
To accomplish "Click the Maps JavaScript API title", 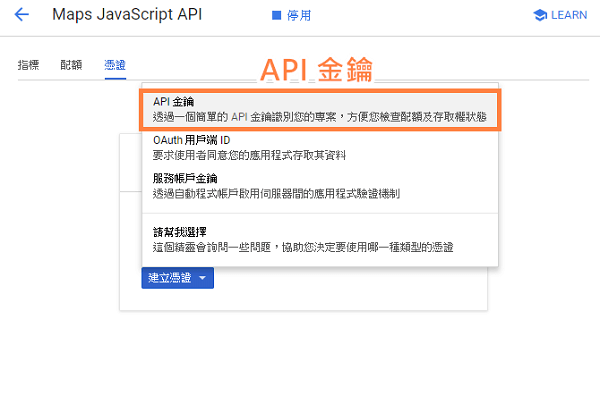I will coord(127,15).
